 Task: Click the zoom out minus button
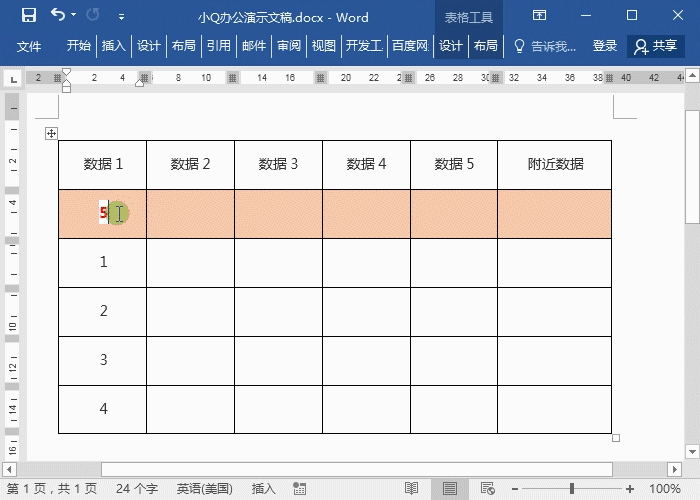tap(515, 489)
